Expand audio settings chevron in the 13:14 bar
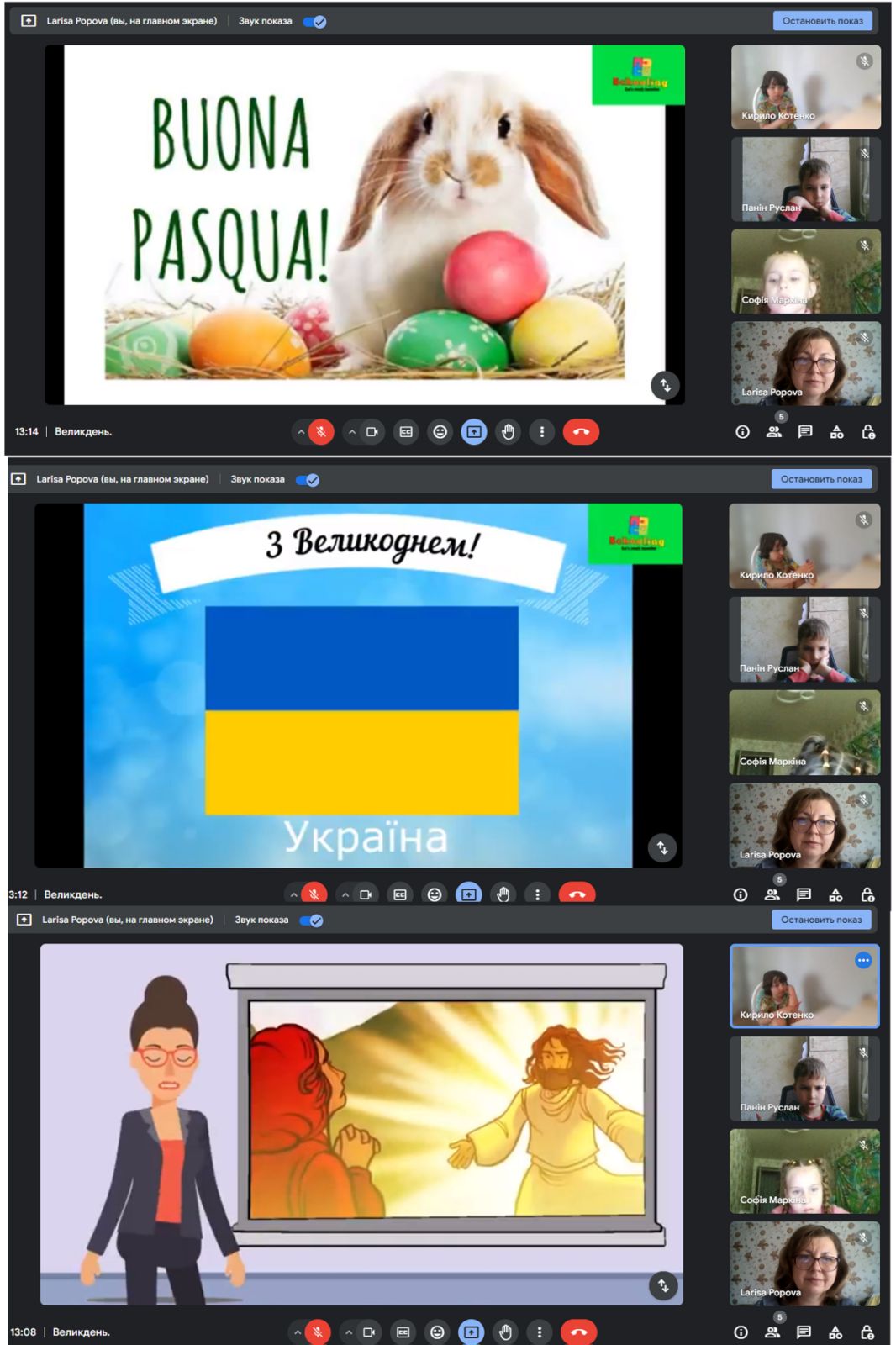Image resolution: width=896 pixels, height=1345 pixels. pos(301,432)
